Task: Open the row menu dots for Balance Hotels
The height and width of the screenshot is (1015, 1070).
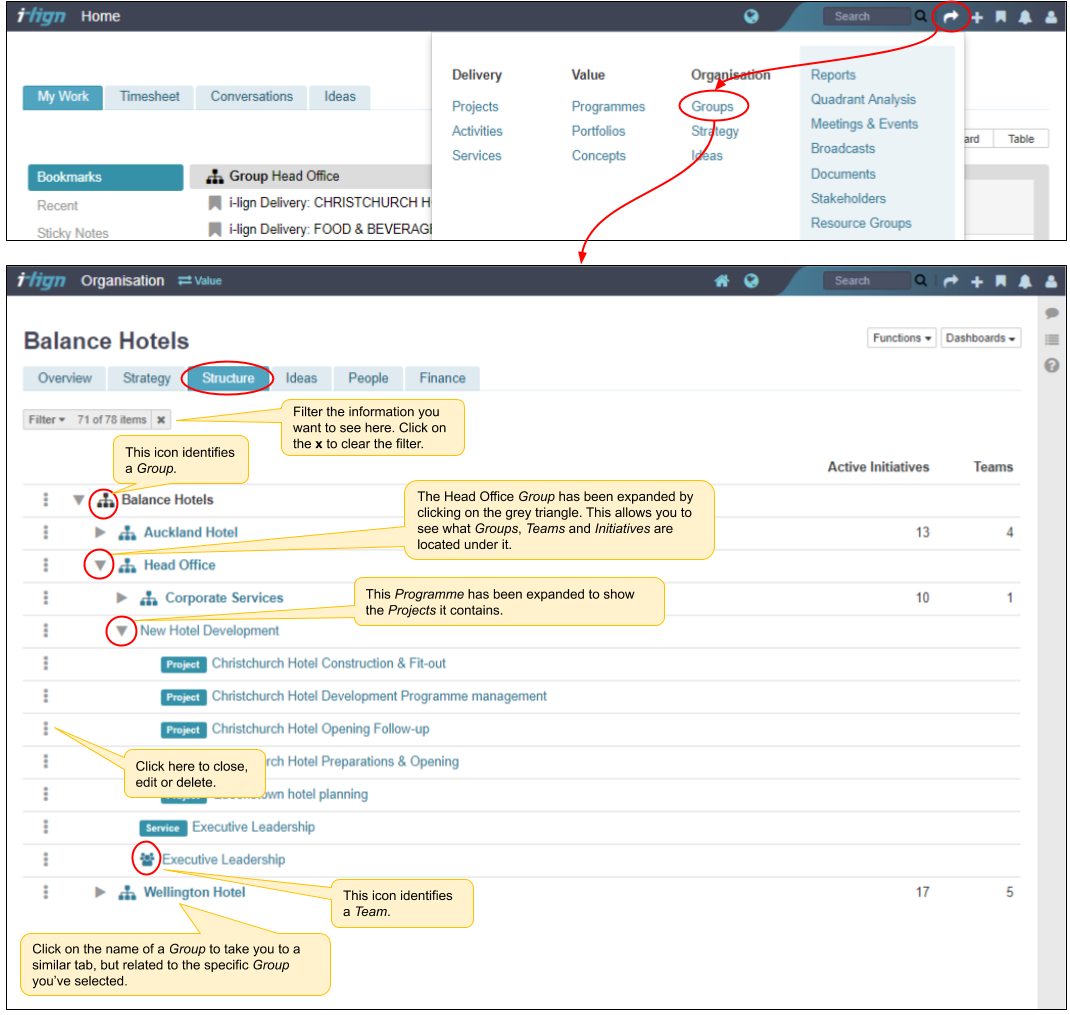Action: (x=46, y=500)
